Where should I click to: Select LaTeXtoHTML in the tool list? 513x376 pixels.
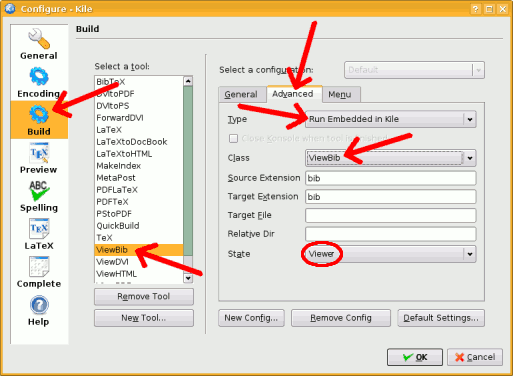(139, 154)
